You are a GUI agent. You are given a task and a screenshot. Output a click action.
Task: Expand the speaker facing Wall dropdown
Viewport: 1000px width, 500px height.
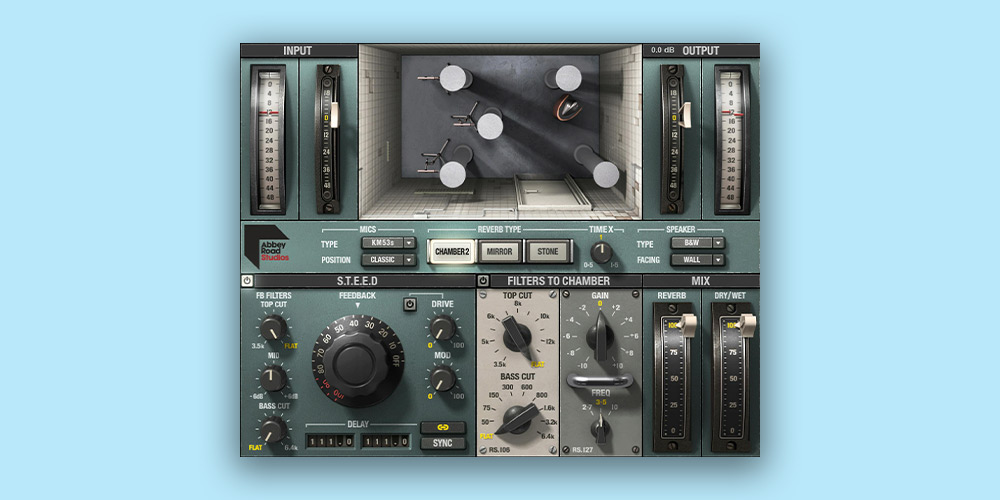[697, 260]
